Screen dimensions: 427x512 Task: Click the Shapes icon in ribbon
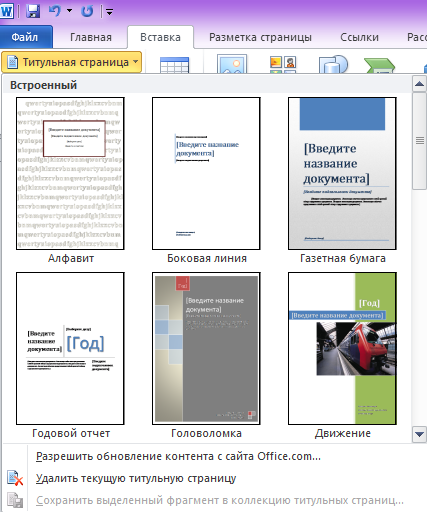point(333,64)
